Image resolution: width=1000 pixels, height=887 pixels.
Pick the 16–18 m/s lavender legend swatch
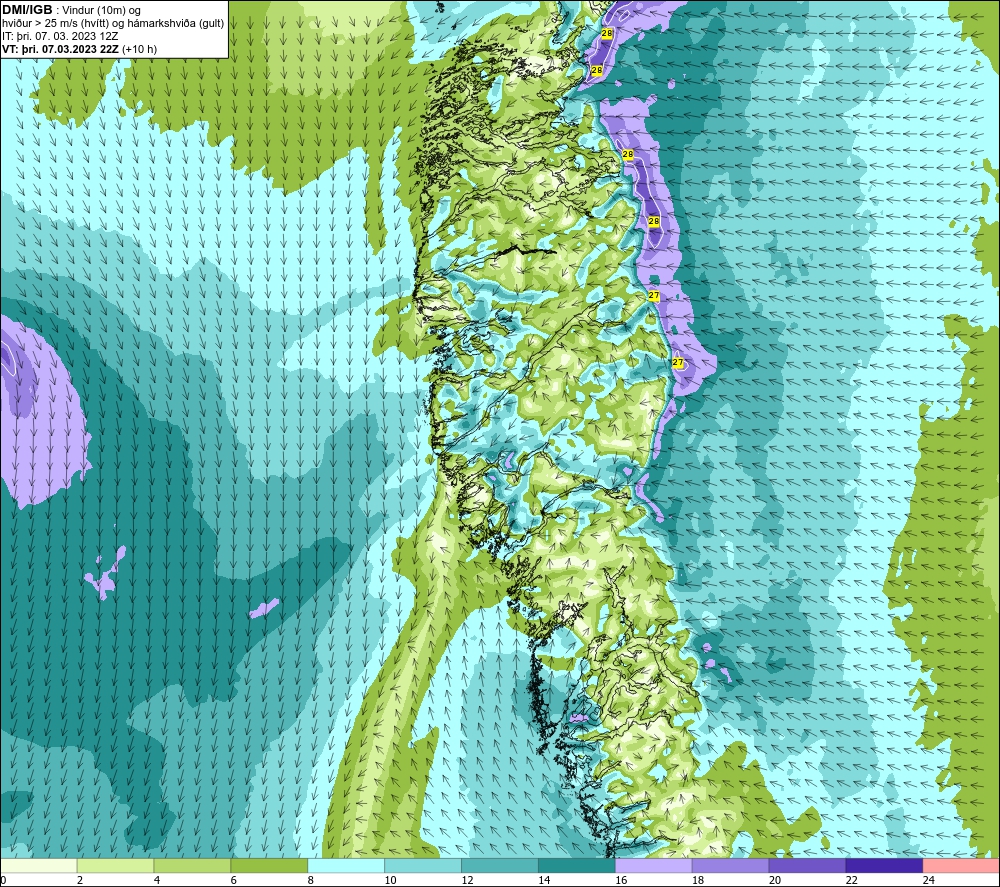pyautogui.click(x=654, y=866)
